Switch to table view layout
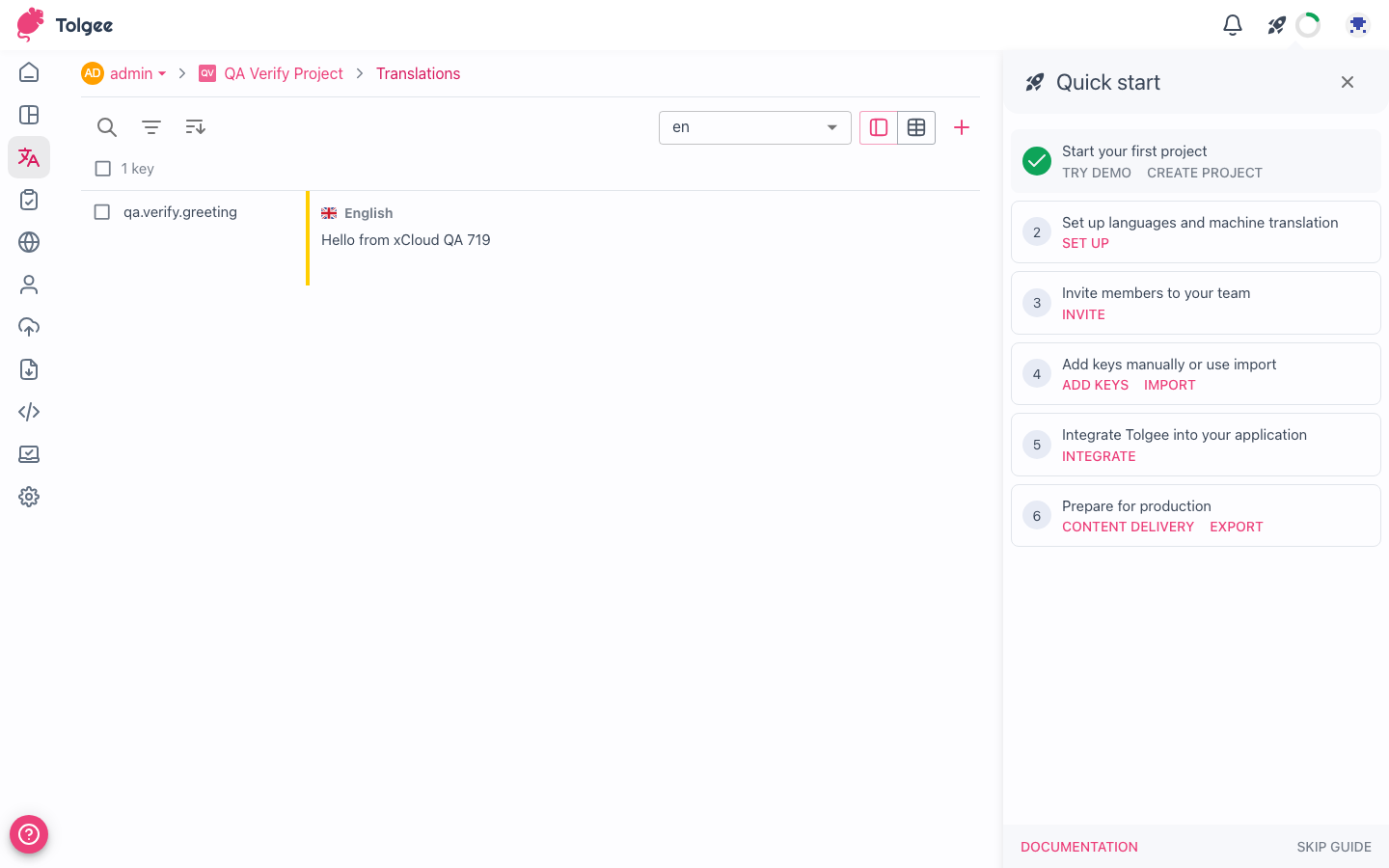 pos(916,127)
